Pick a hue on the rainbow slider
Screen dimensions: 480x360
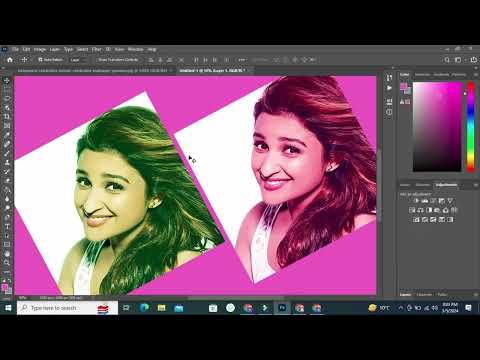(x=471, y=127)
